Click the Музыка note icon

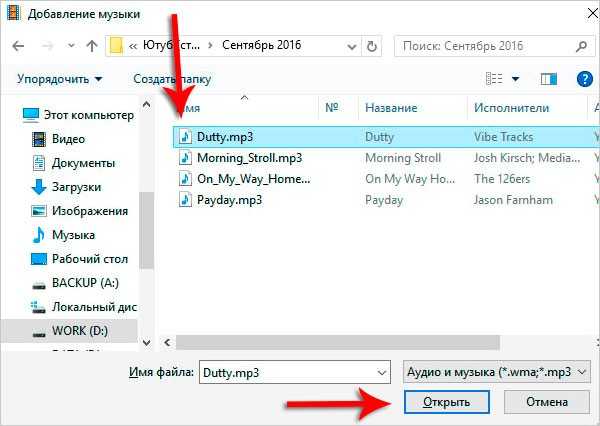[x=39, y=235]
